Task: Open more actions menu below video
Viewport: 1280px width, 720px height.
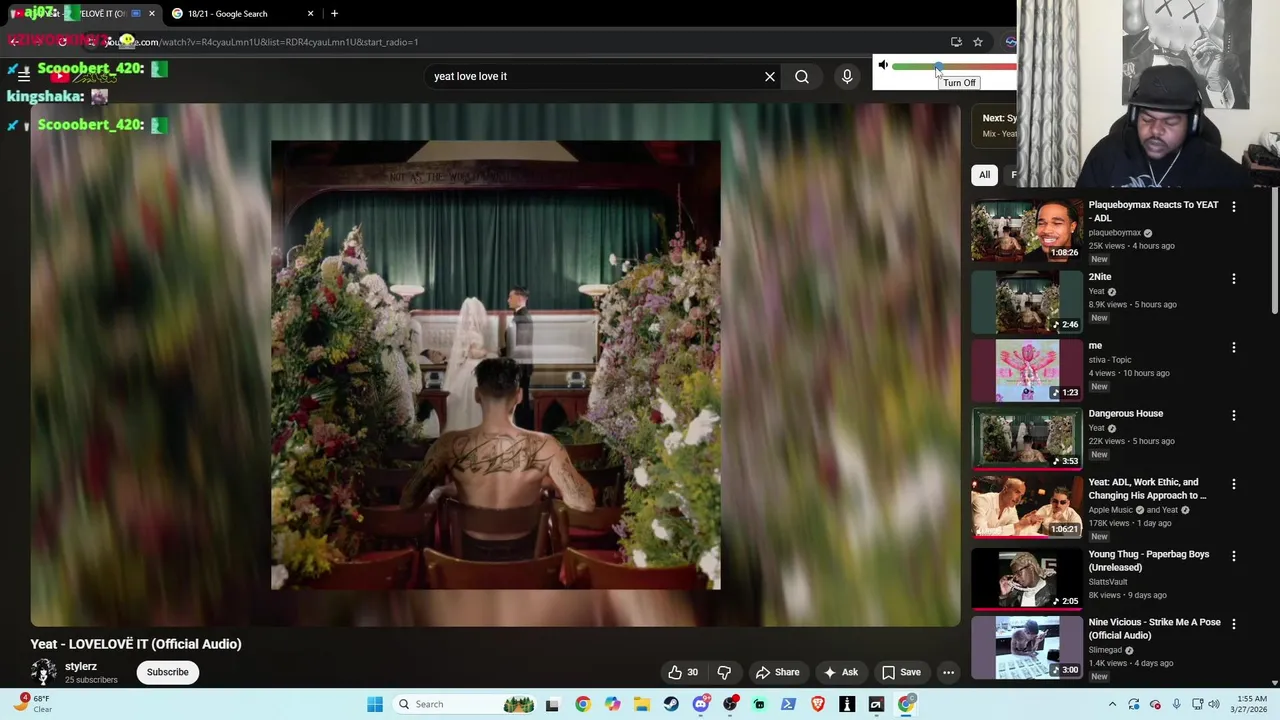Action: point(948,672)
